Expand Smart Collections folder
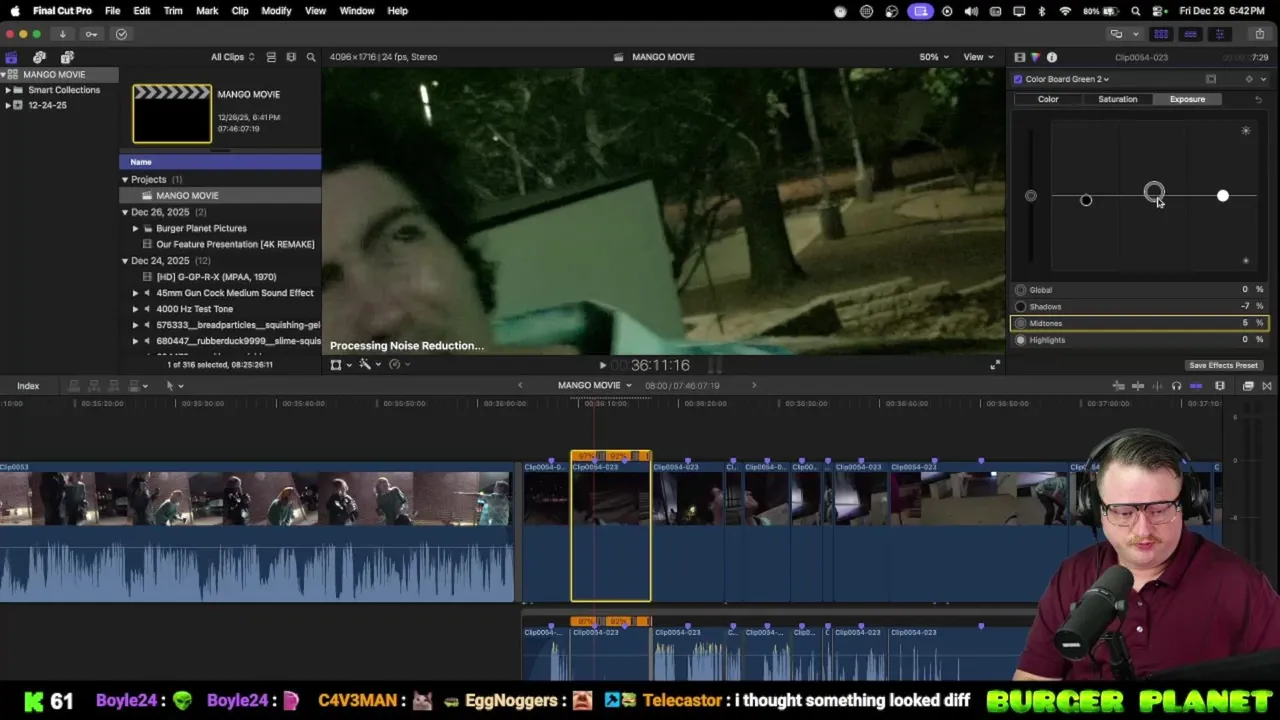 (x=8, y=90)
